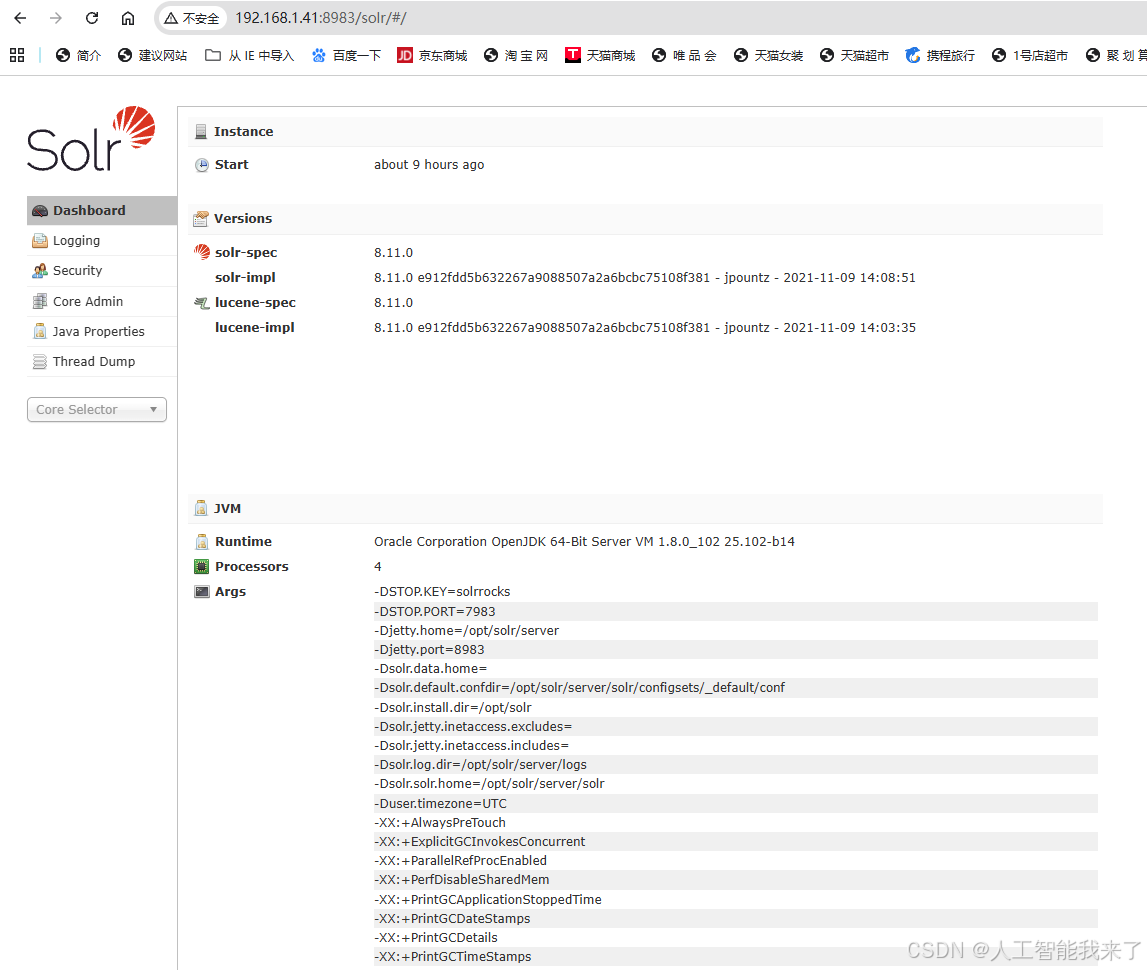This screenshot has width=1147, height=970.
Task: Click the 'about 9 hours ago' start time
Action: tap(429, 165)
